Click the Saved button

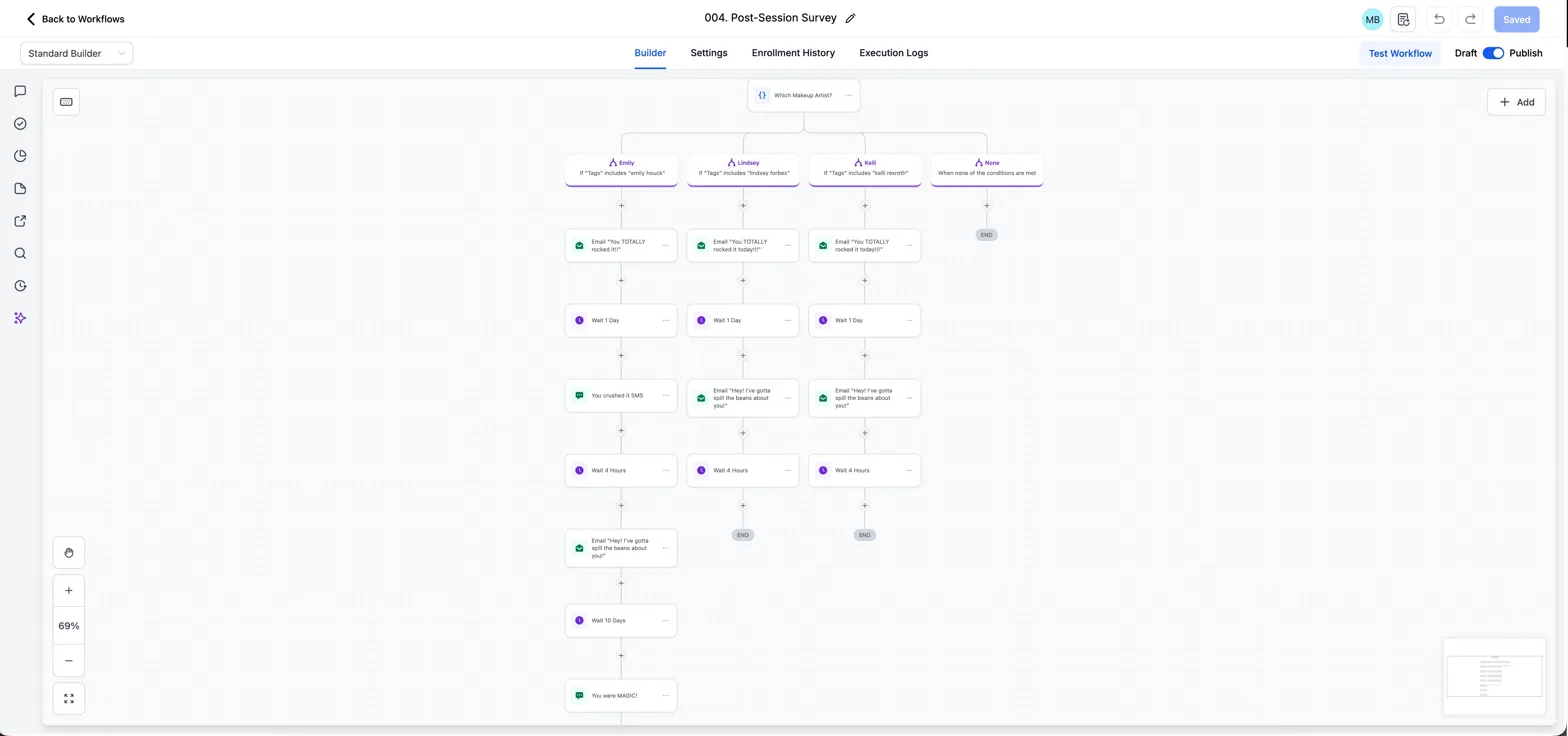[1516, 19]
